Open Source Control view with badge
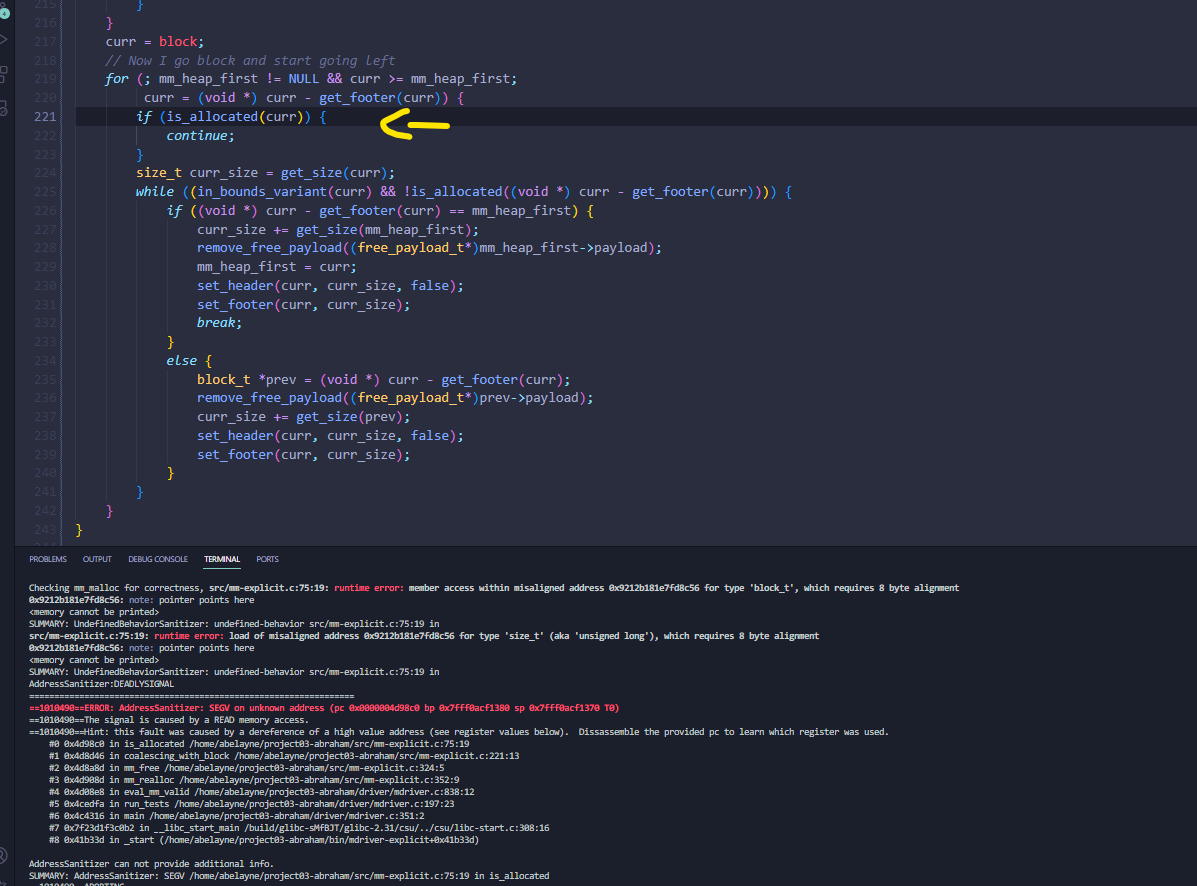Image resolution: width=1197 pixels, height=886 pixels. [3, 12]
